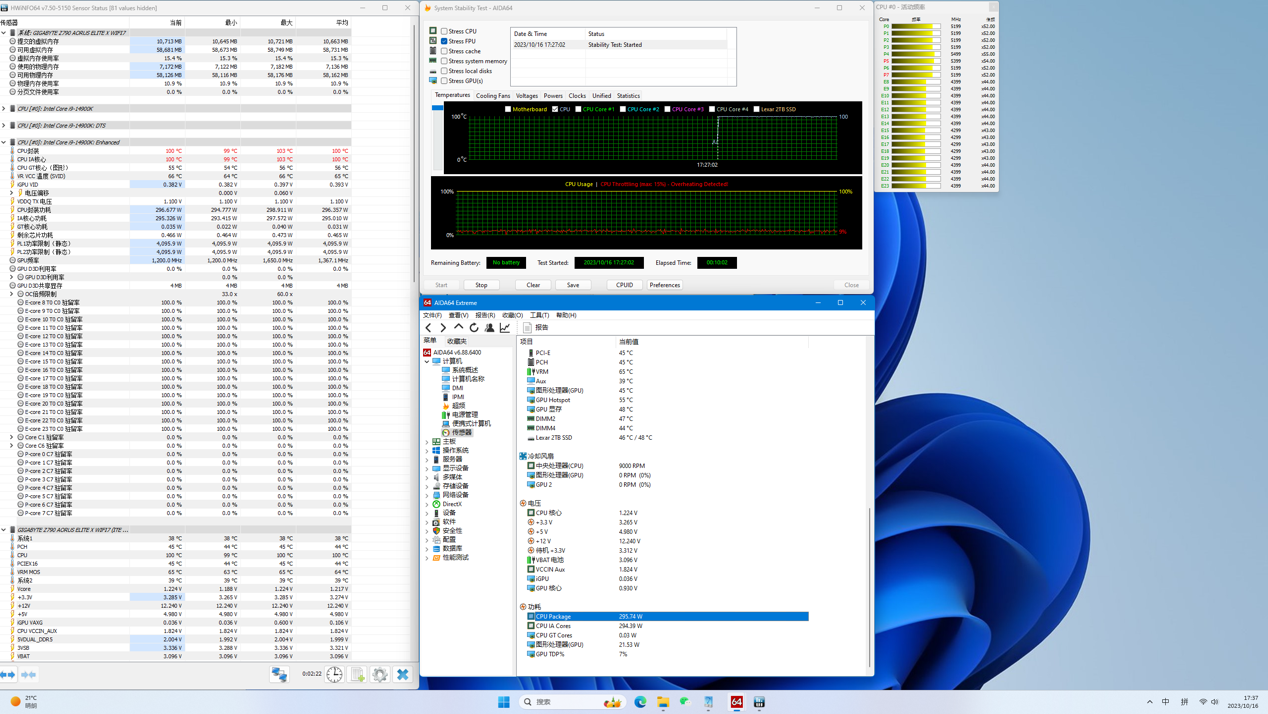The width and height of the screenshot is (1268, 714).
Task: Expand CPU [#0] Intel Core i9-14900K: DTS group
Action: pyautogui.click(x=4, y=126)
